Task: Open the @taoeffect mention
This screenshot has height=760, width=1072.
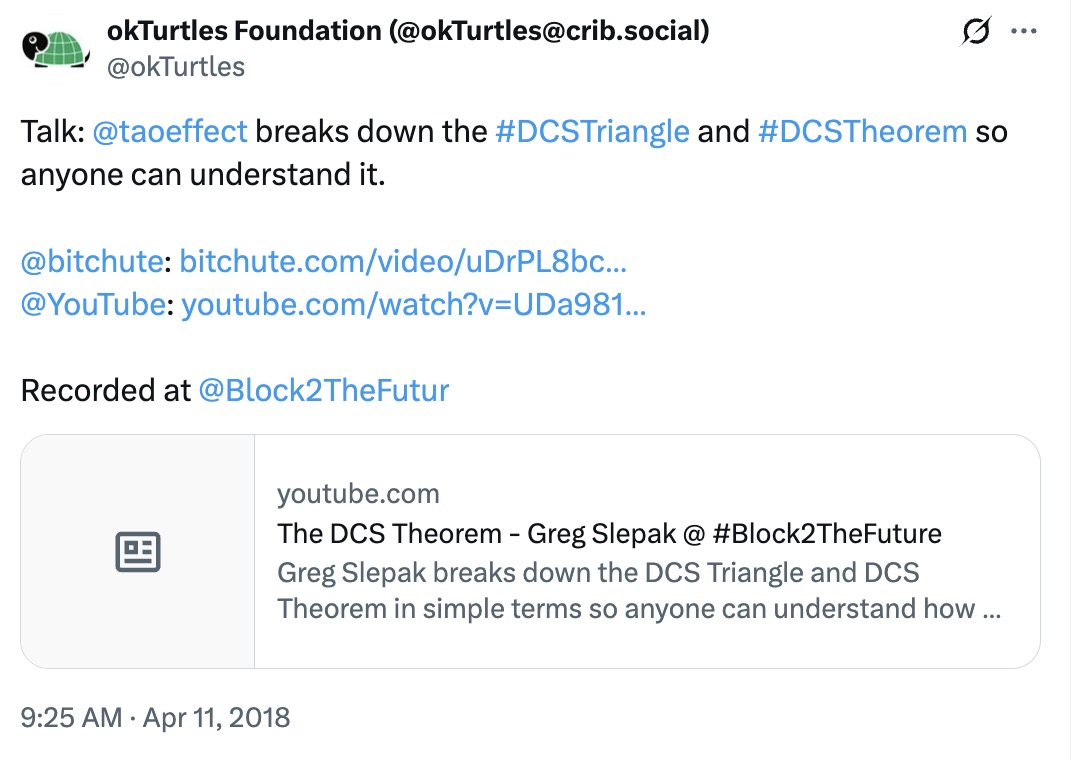Action: [172, 131]
